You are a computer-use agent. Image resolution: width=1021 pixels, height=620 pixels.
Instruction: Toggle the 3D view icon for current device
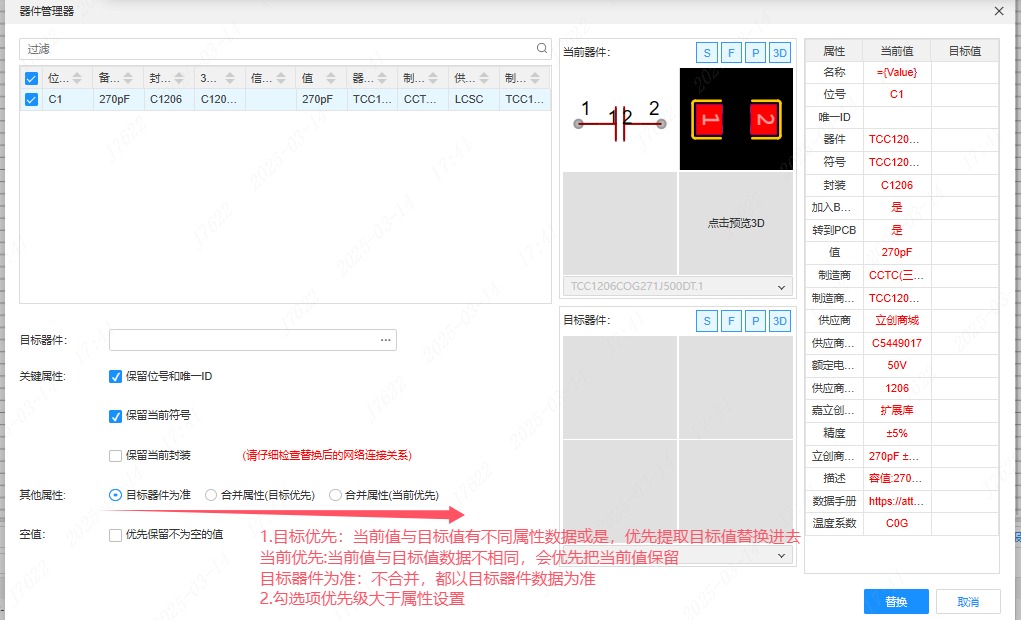pyautogui.click(x=781, y=53)
